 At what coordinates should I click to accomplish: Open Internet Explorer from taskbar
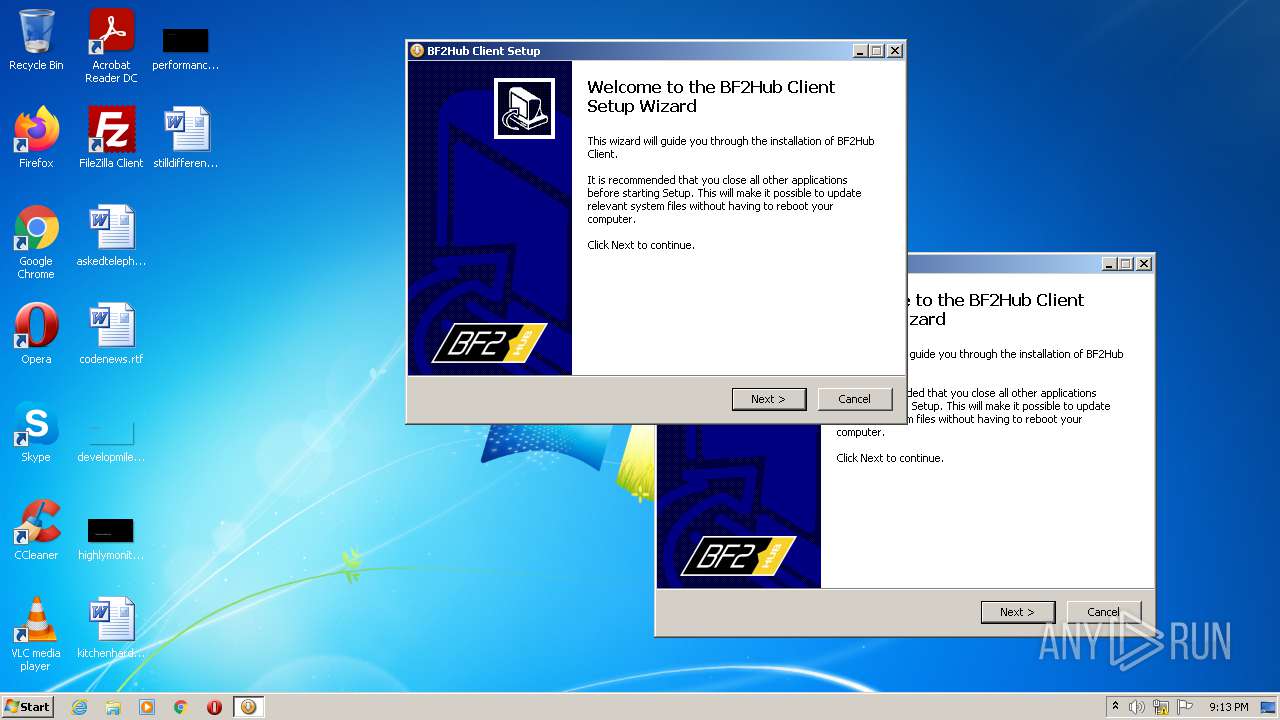(x=79, y=707)
